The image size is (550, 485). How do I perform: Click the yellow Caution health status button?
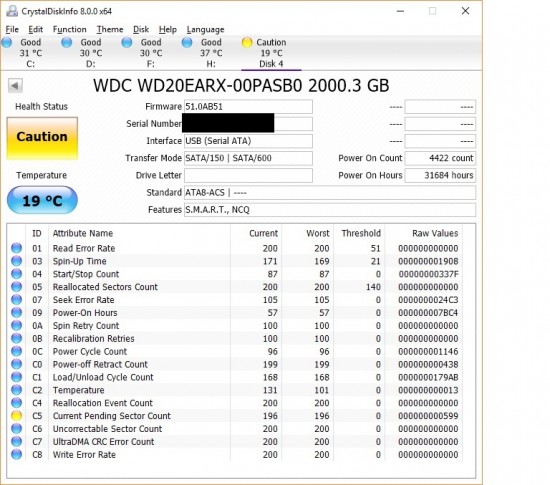click(x=42, y=138)
